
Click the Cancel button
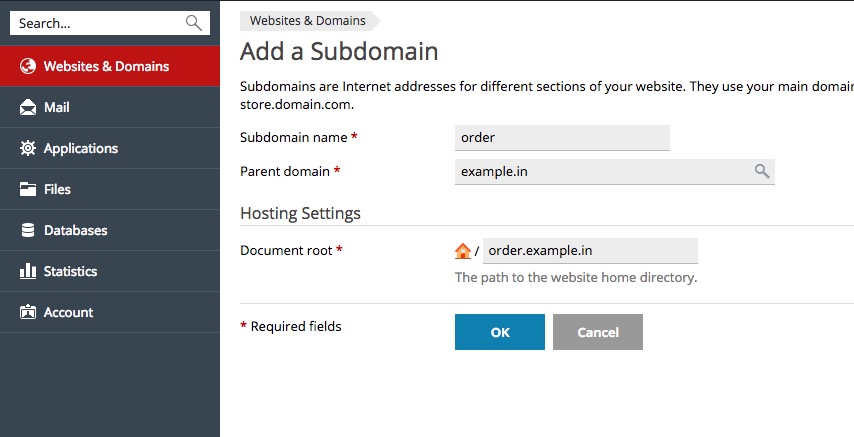click(x=597, y=332)
